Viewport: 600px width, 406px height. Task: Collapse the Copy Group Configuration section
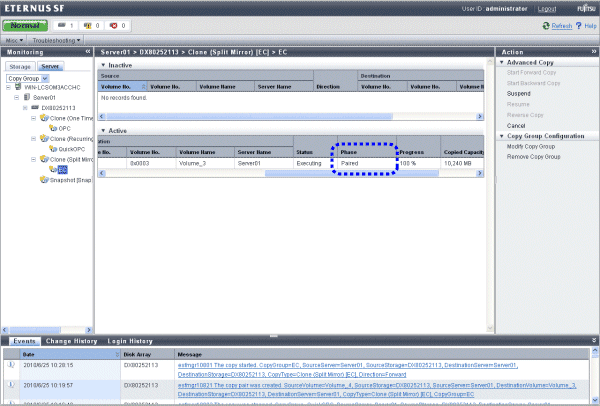pyautogui.click(x=502, y=136)
